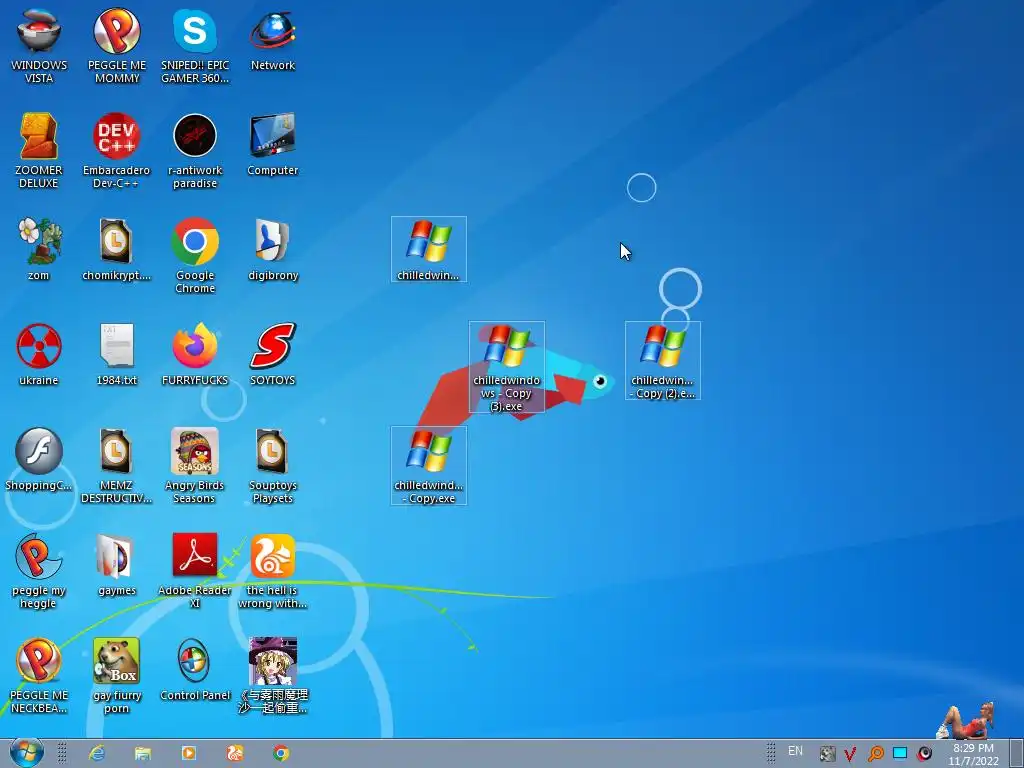
Task: Select the digibrony desktop icon
Action: pyautogui.click(x=272, y=250)
